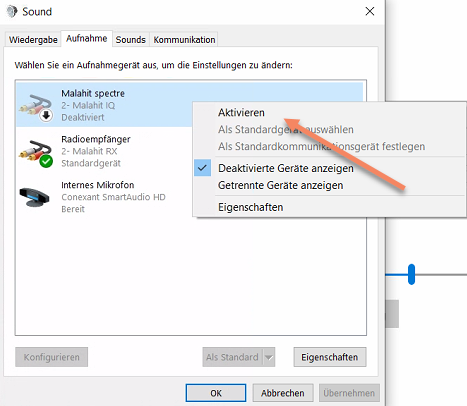This screenshot has width=467, height=406.
Task: Click the down-arrow disabled badge on Malahit spectre
Action: pos(46,116)
